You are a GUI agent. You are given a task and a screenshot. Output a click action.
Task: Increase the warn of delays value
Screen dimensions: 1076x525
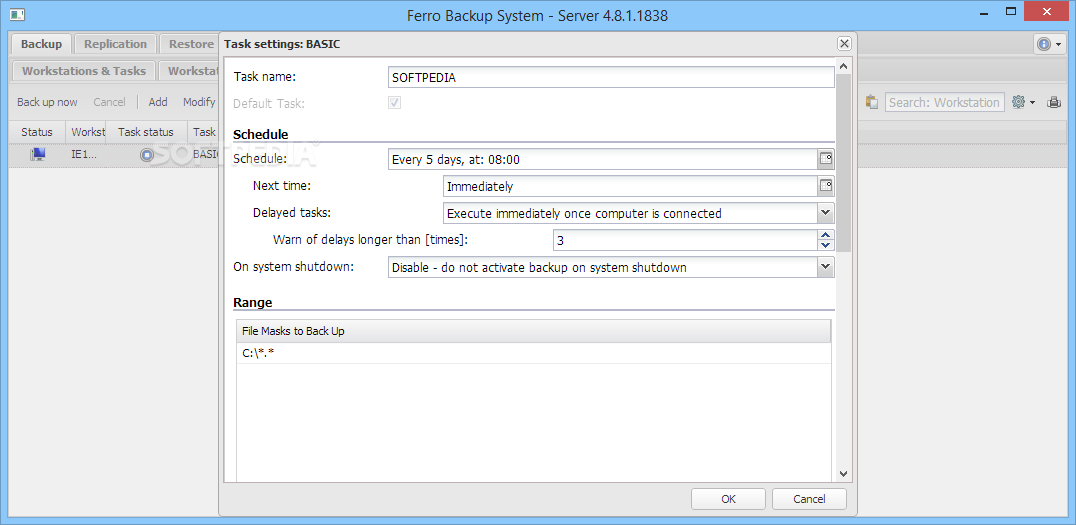826,235
